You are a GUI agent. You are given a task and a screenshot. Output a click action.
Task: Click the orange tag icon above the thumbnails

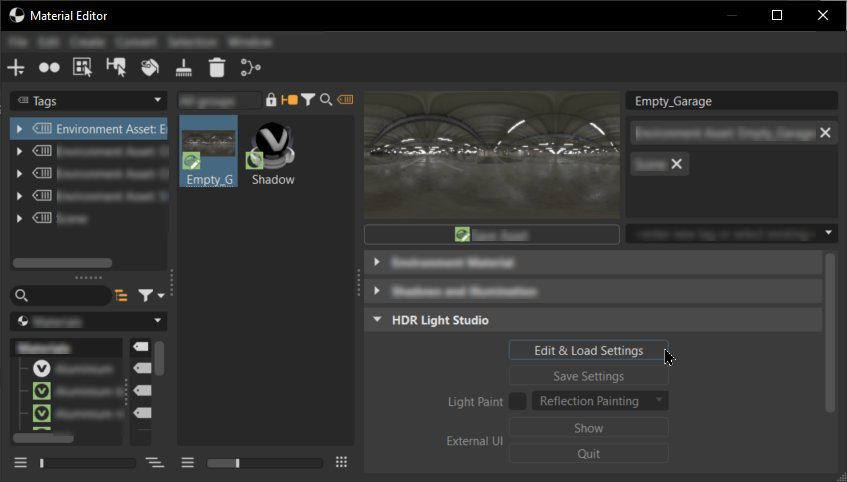(x=345, y=100)
